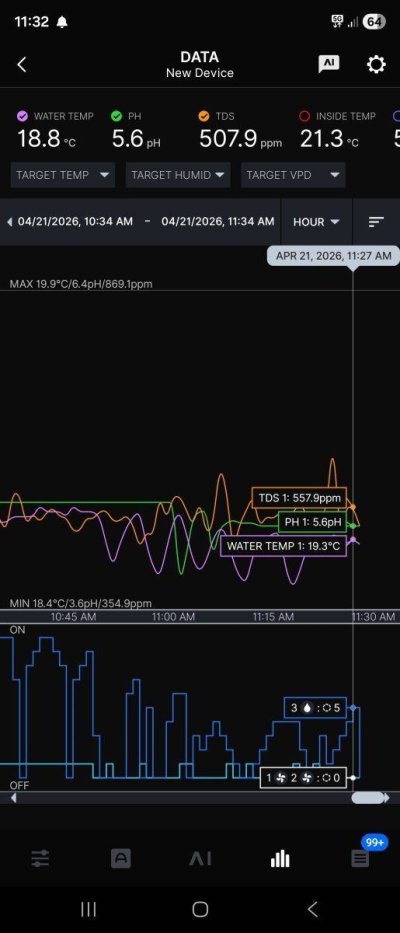Click inside temp value 21.3 °C
The width and height of the screenshot is (400, 933).
(329, 139)
